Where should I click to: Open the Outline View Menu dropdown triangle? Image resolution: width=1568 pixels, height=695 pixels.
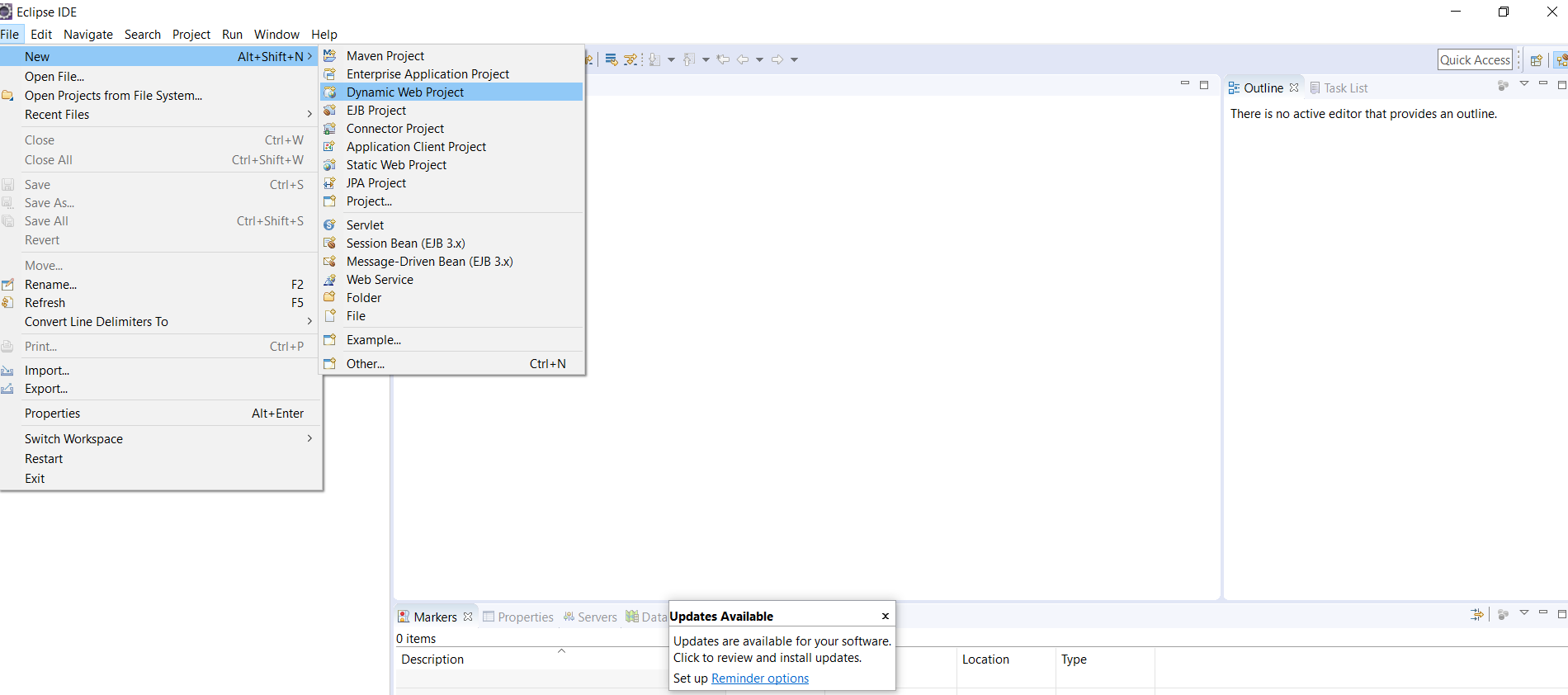pos(1524,84)
